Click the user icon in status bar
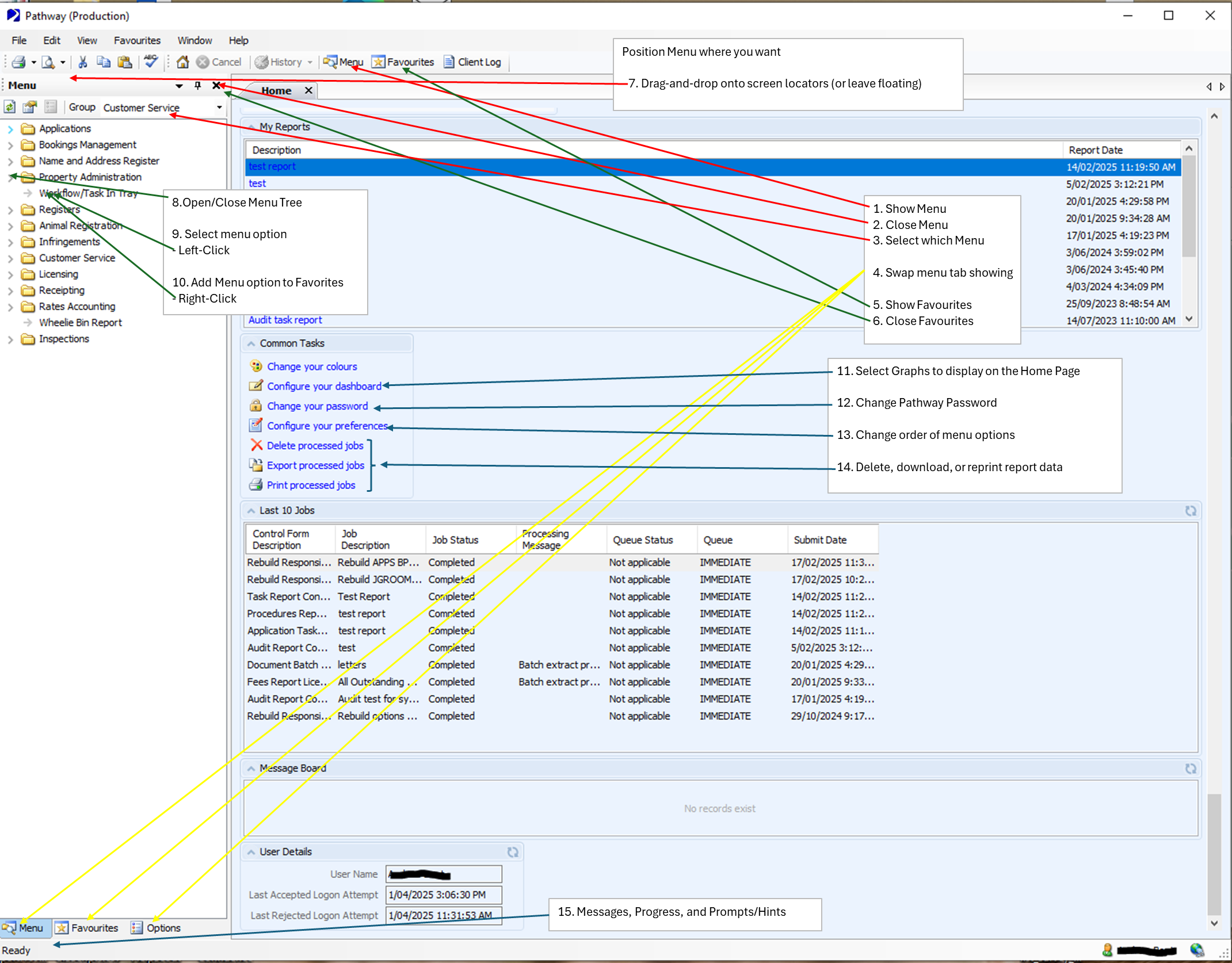 pos(1107,950)
